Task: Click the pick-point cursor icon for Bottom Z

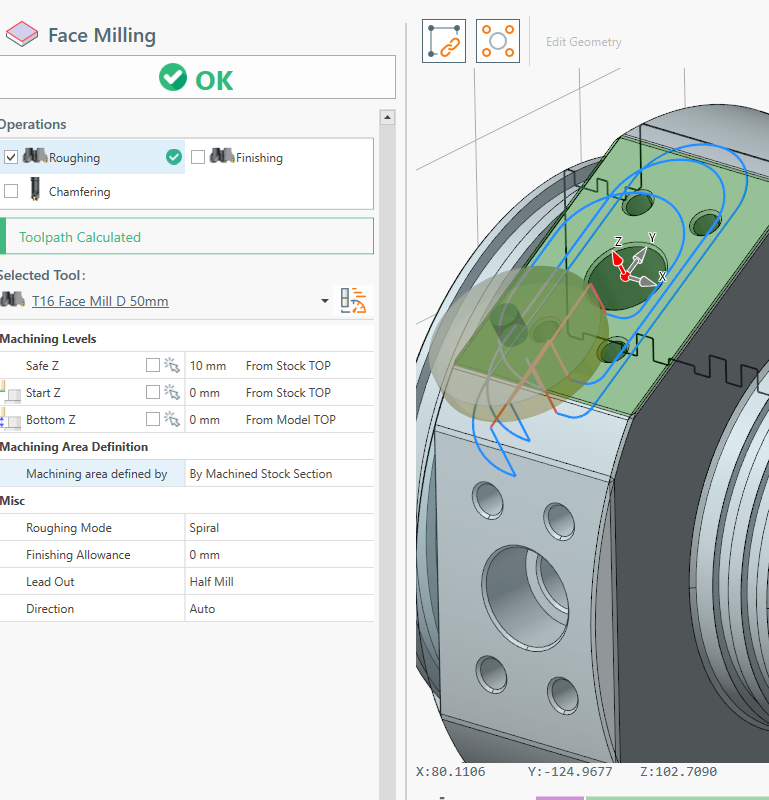Action: 171,420
